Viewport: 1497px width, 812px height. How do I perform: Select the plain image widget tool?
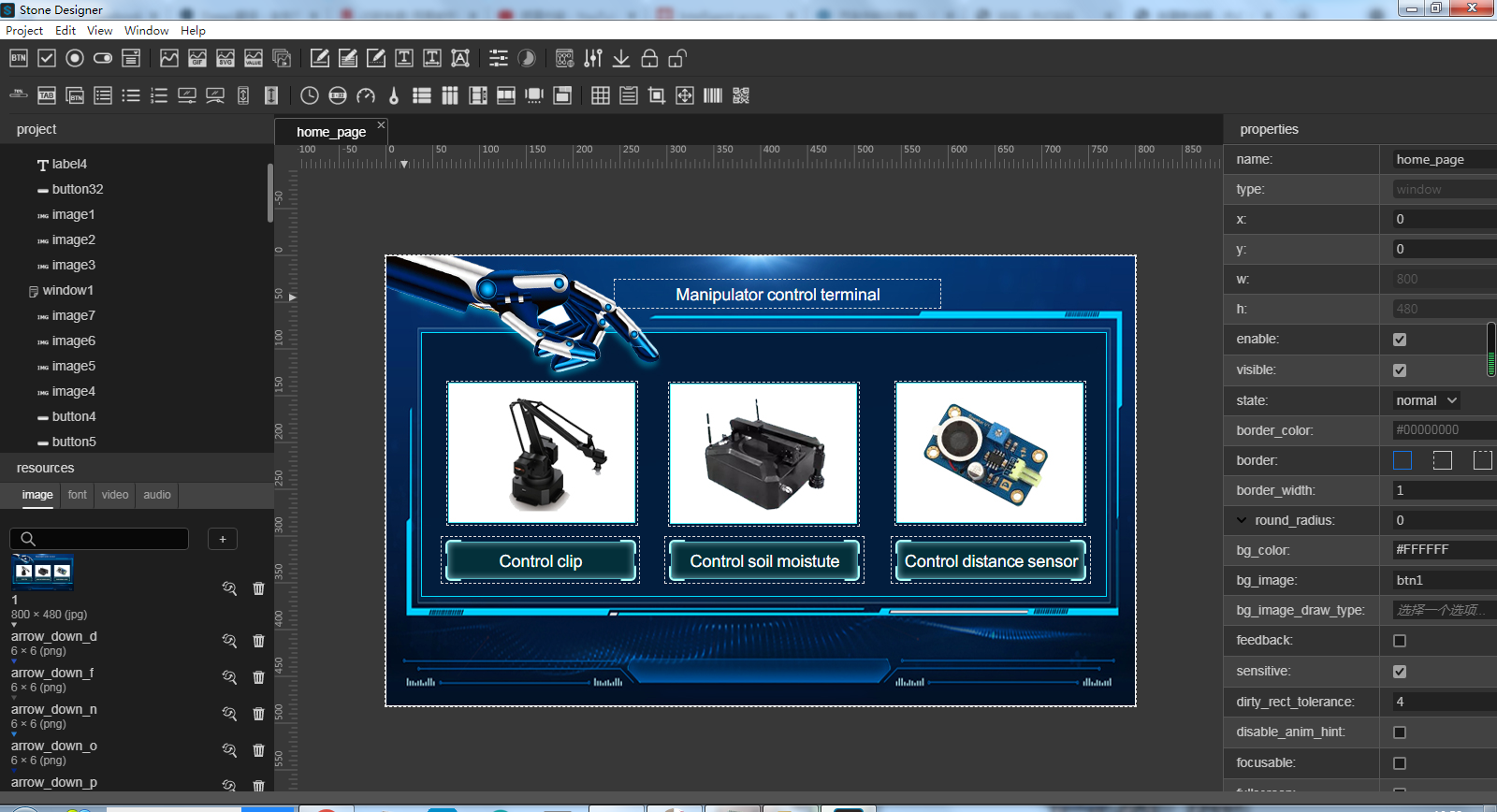pos(169,58)
